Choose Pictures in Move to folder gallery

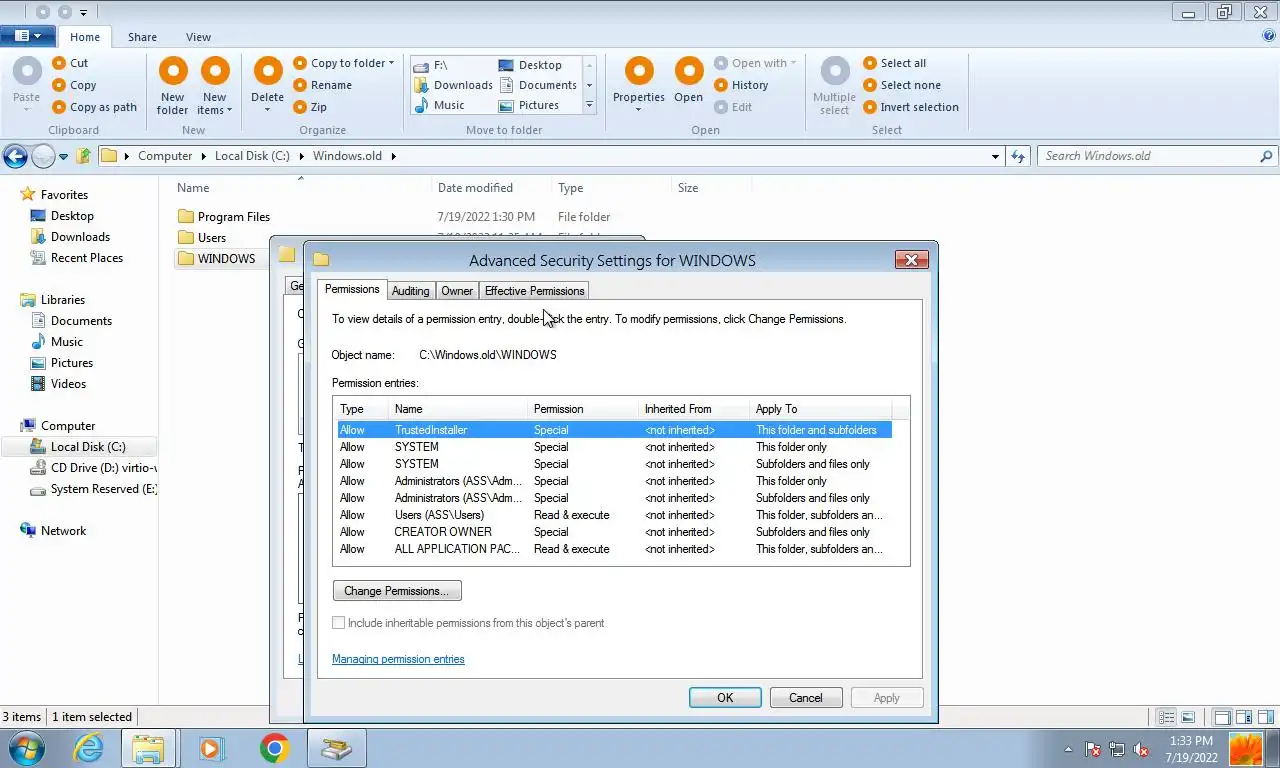(529, 105)
